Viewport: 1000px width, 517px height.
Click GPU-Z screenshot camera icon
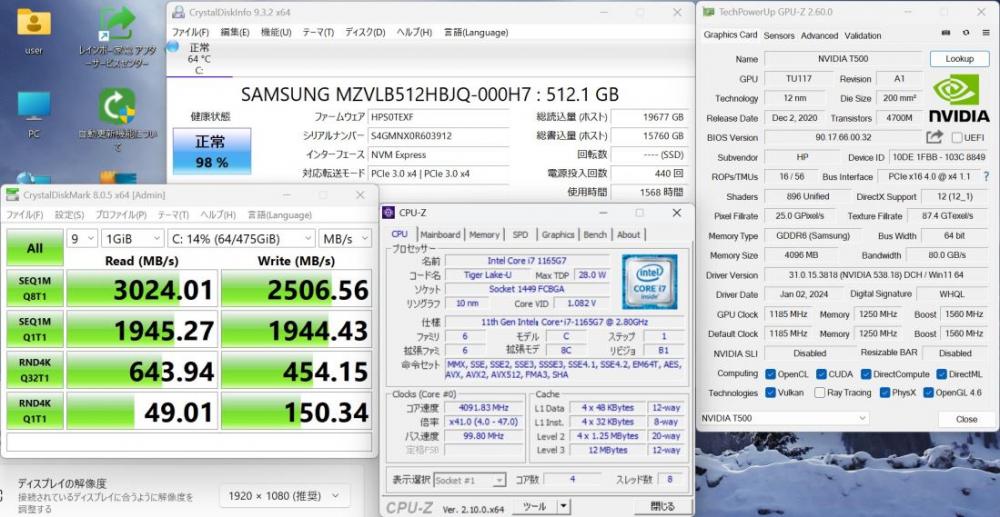click(946, 33)
